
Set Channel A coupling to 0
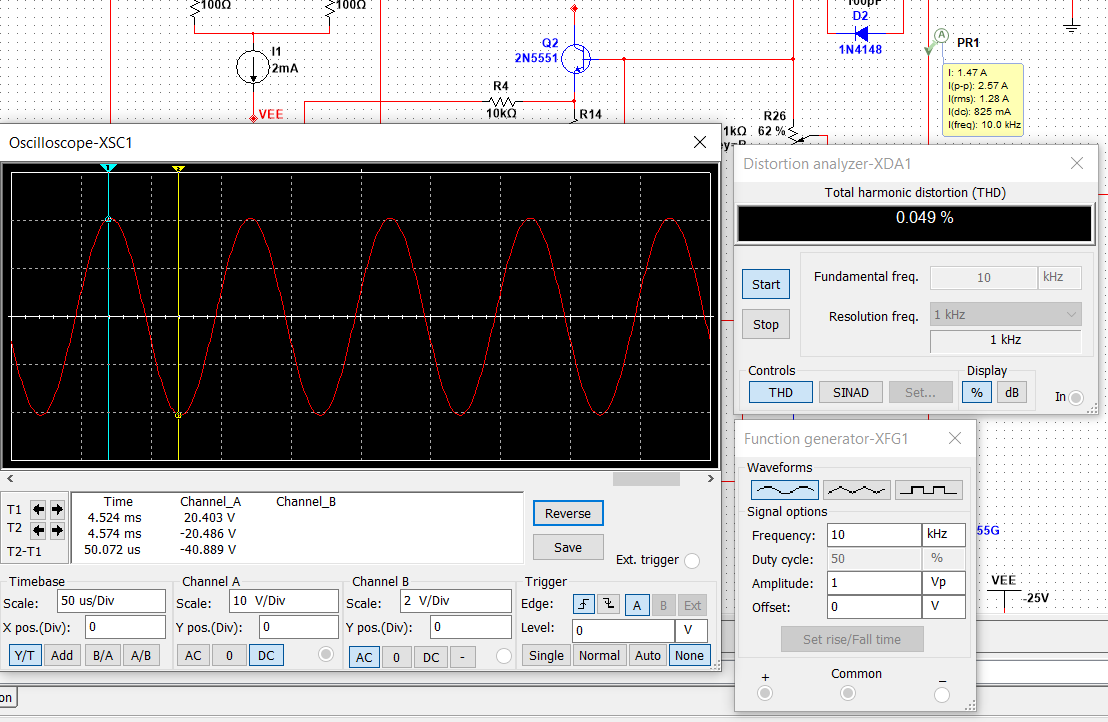(229, 656)
